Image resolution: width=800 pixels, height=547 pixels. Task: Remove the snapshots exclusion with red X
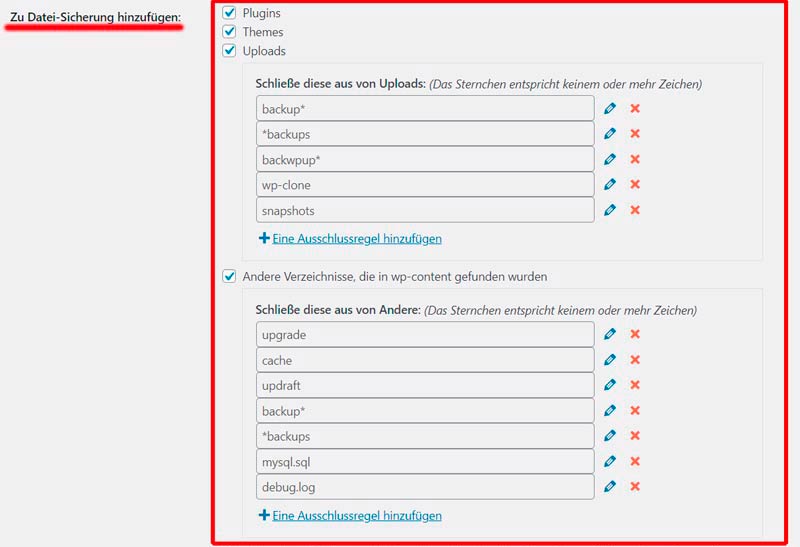[x=635, y=210]
